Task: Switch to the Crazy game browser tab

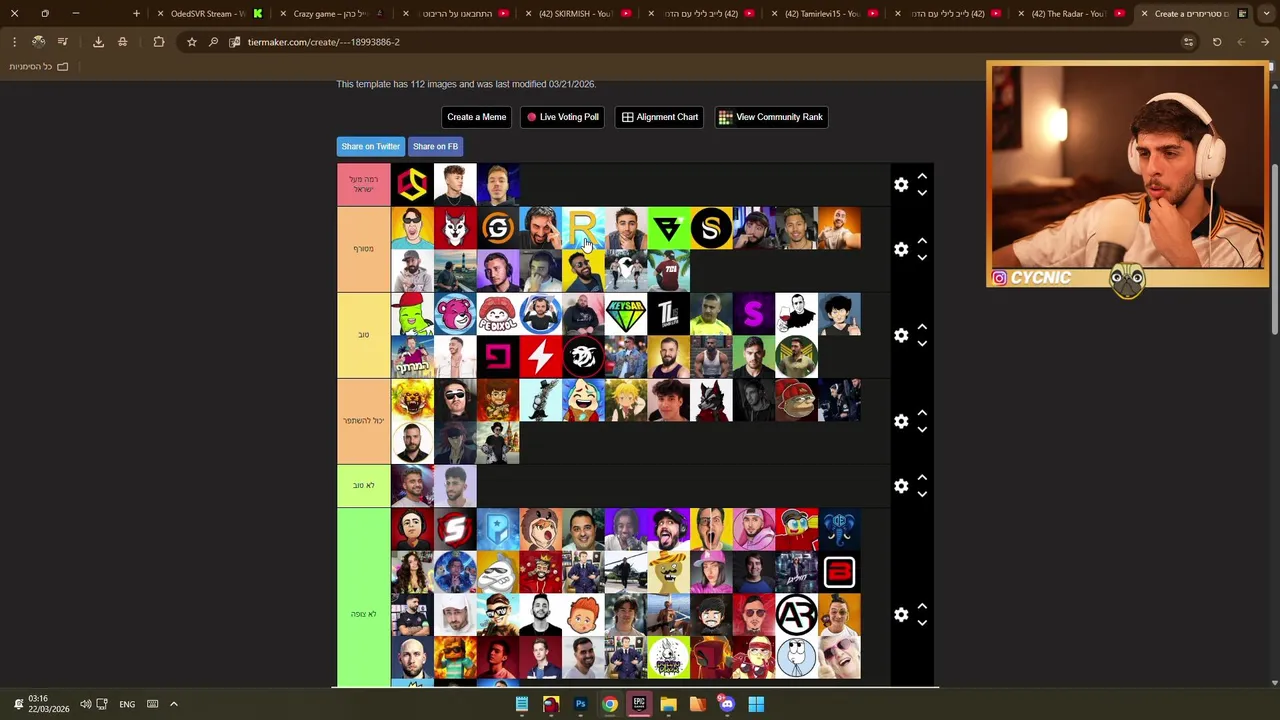Action: (330, 14)
